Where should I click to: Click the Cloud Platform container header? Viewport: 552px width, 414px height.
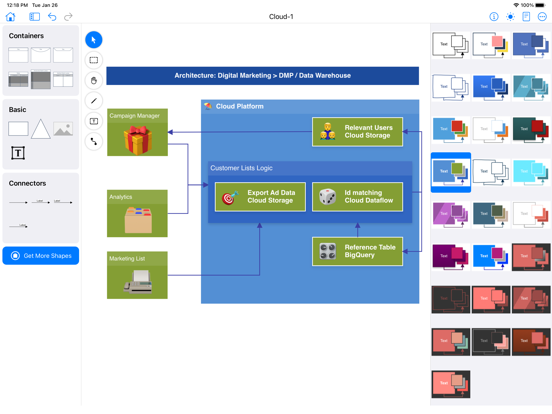tap(310, 107)
